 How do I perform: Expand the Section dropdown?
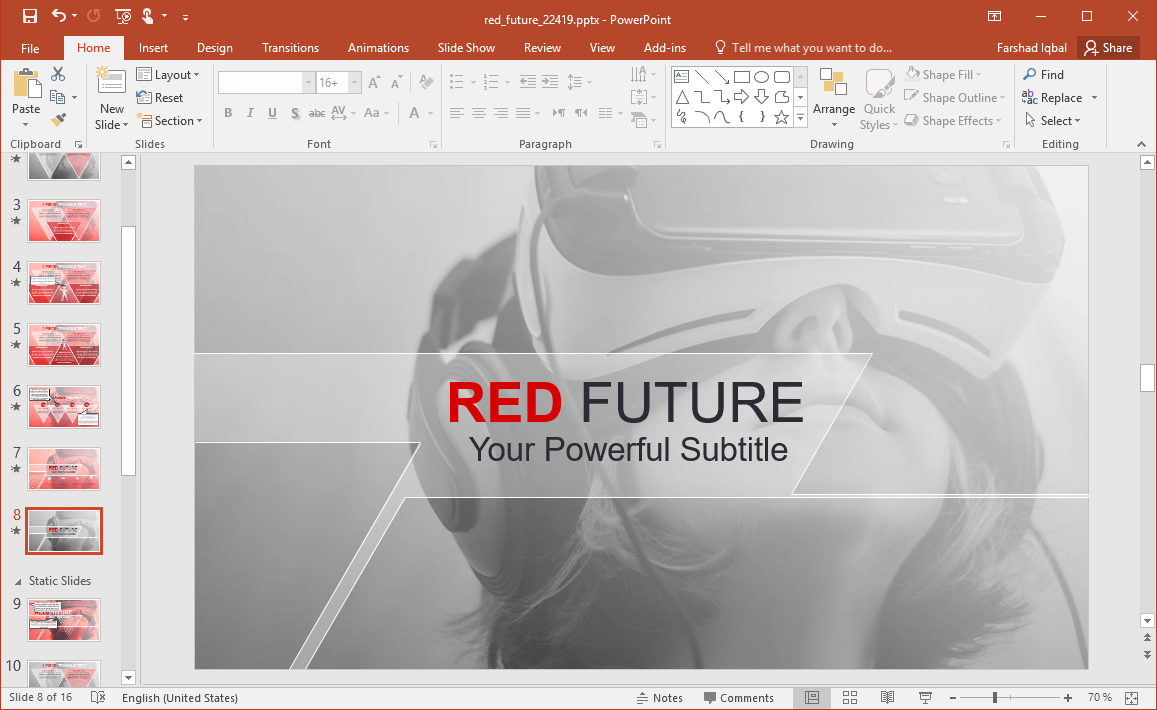pyautogui.click(x=168, y=121)
